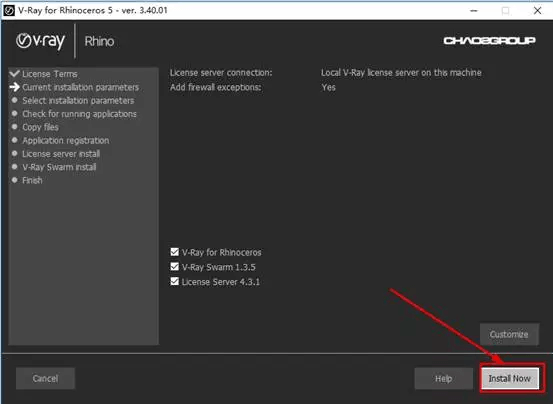
Task: Click the License server connection label
Action: [221, 73]
